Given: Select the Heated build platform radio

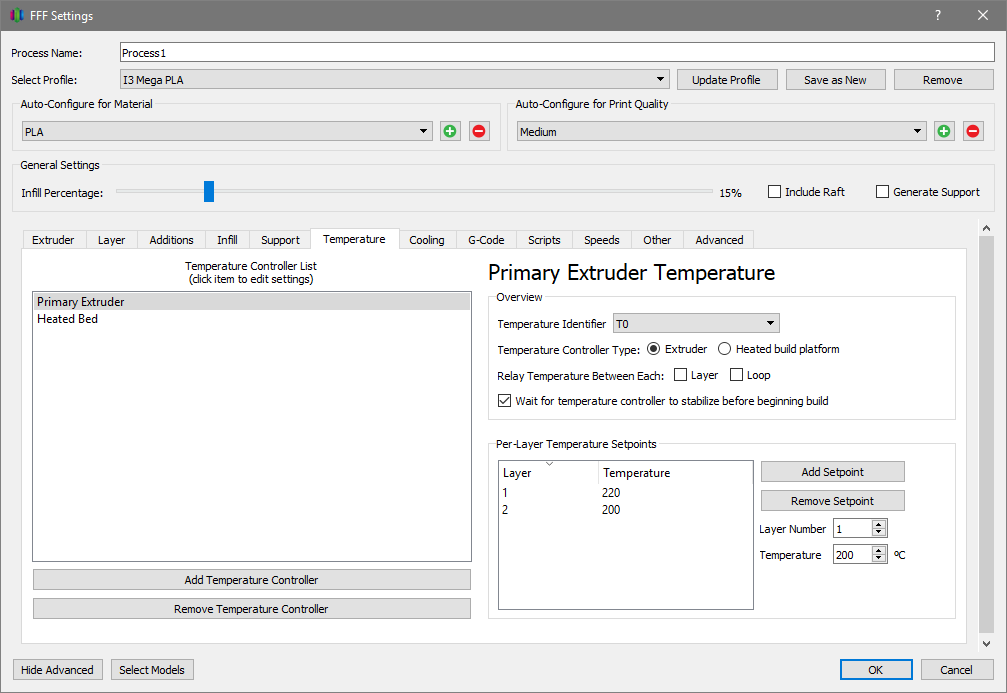Looking at the screenshot, I should pyautogui.click(x=724, y=349).
